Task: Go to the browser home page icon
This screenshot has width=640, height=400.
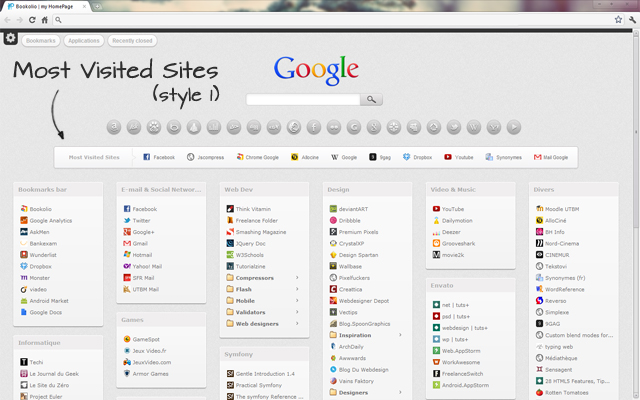Action: point(44,20)
